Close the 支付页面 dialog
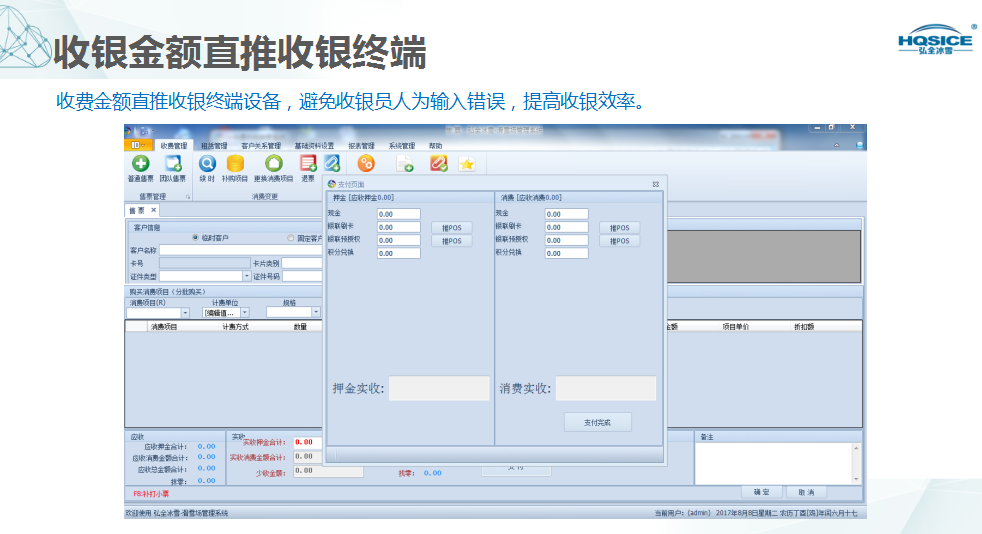982x534 pixels. (x=655, y=184)
